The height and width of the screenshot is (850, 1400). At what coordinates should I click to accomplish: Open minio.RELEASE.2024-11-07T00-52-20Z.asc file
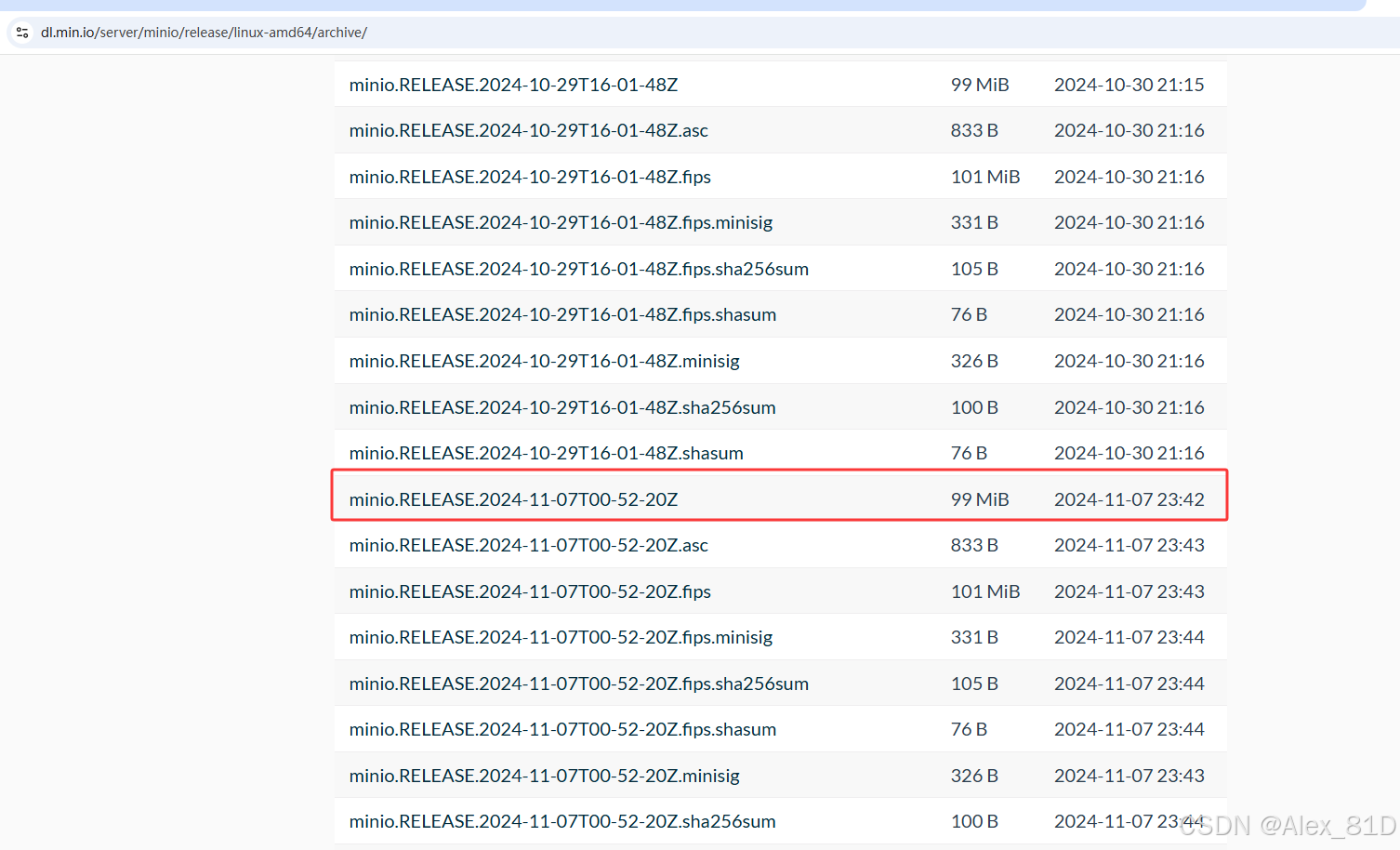point(529,545)
